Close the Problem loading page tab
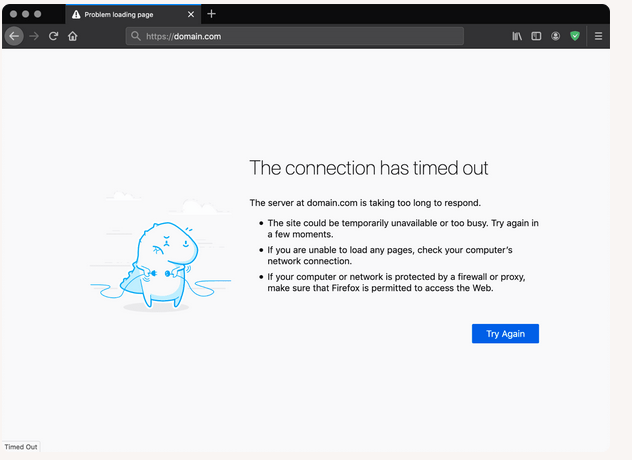This screenshot has height=460, width=632. point(191,15)
